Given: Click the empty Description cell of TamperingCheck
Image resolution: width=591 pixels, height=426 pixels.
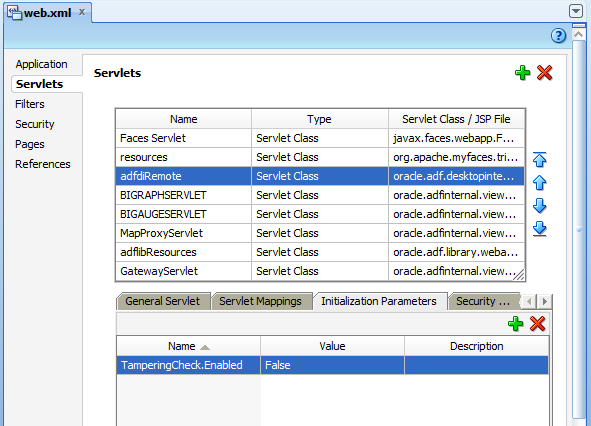Looking at the screenshot, I should tap(476, 365).
